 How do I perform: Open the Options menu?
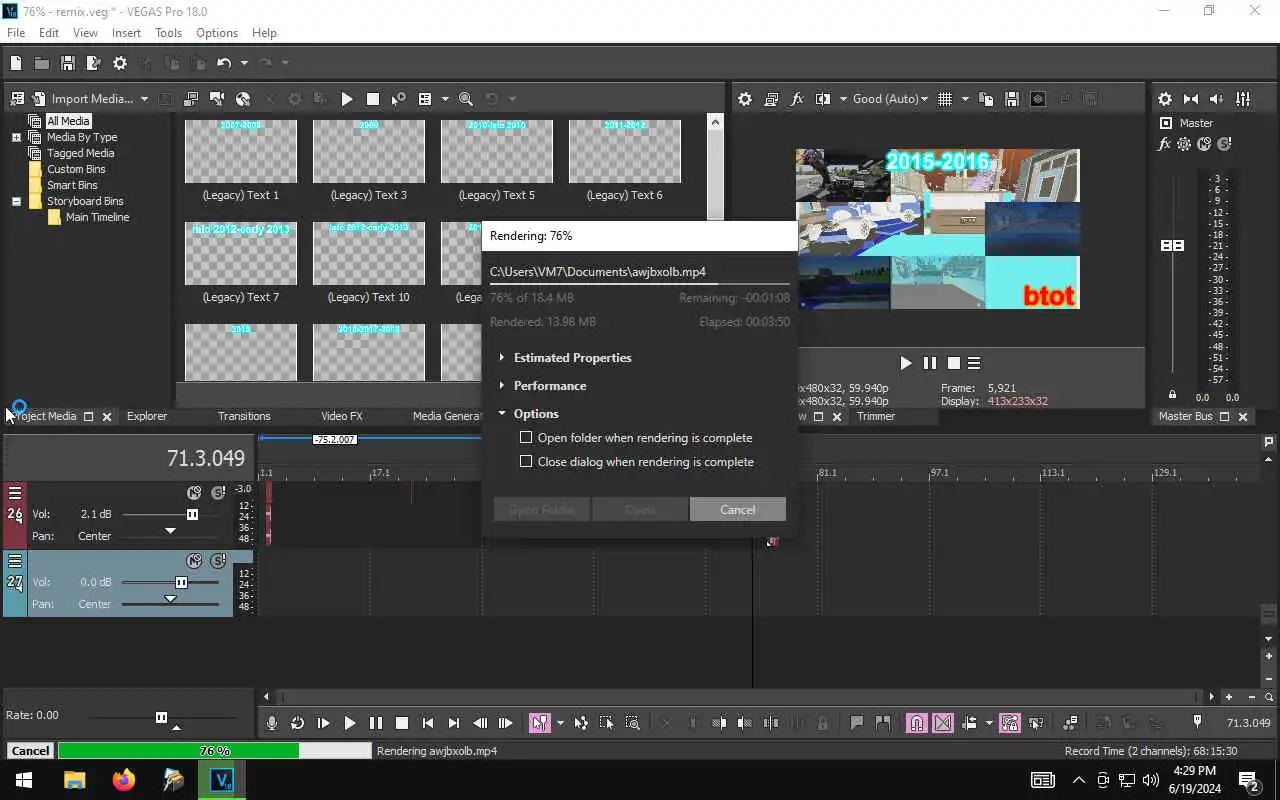coord(217,33)
